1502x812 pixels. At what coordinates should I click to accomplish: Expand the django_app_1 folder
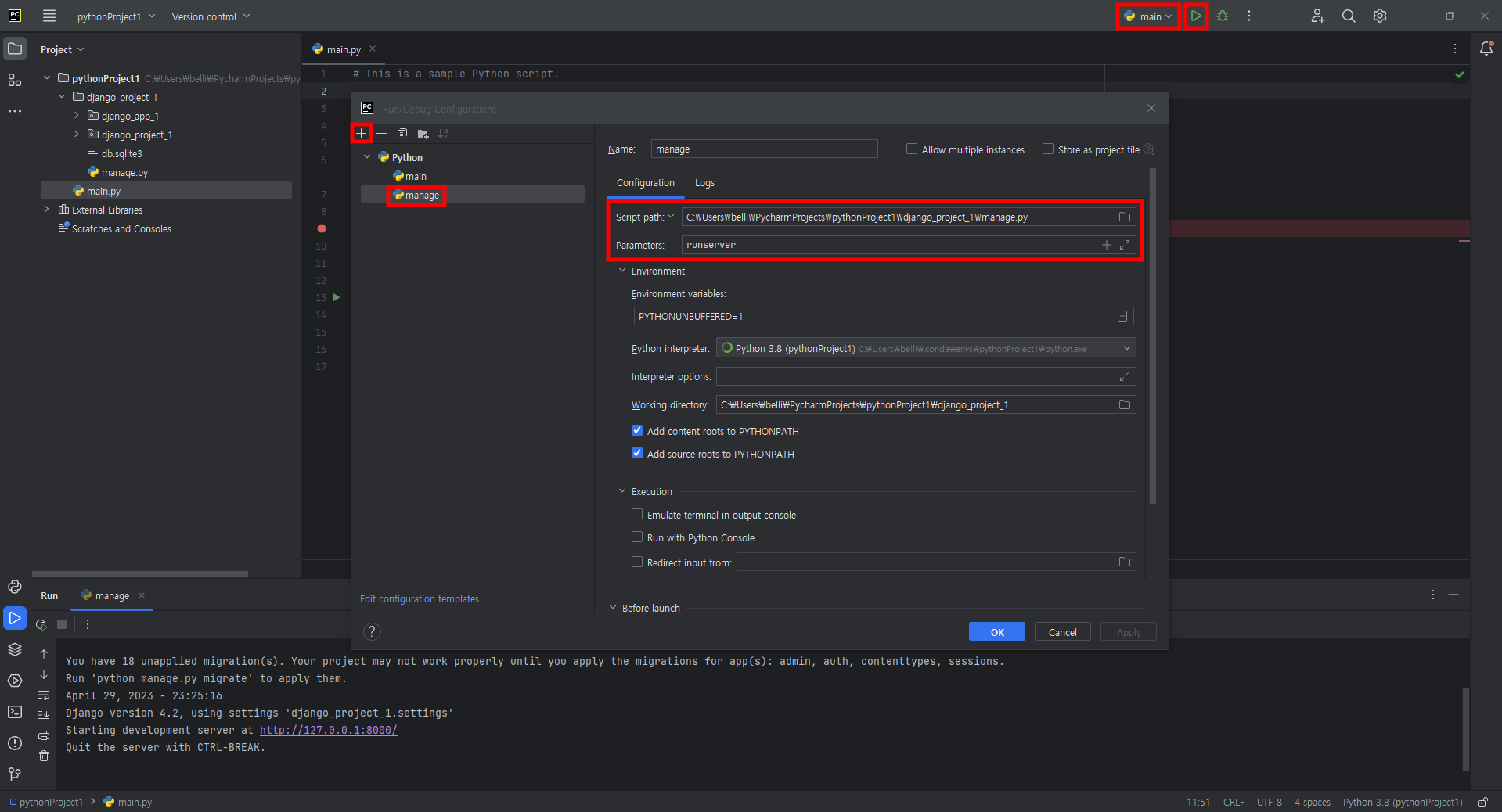pyautogui.click(x=77, y=116)
